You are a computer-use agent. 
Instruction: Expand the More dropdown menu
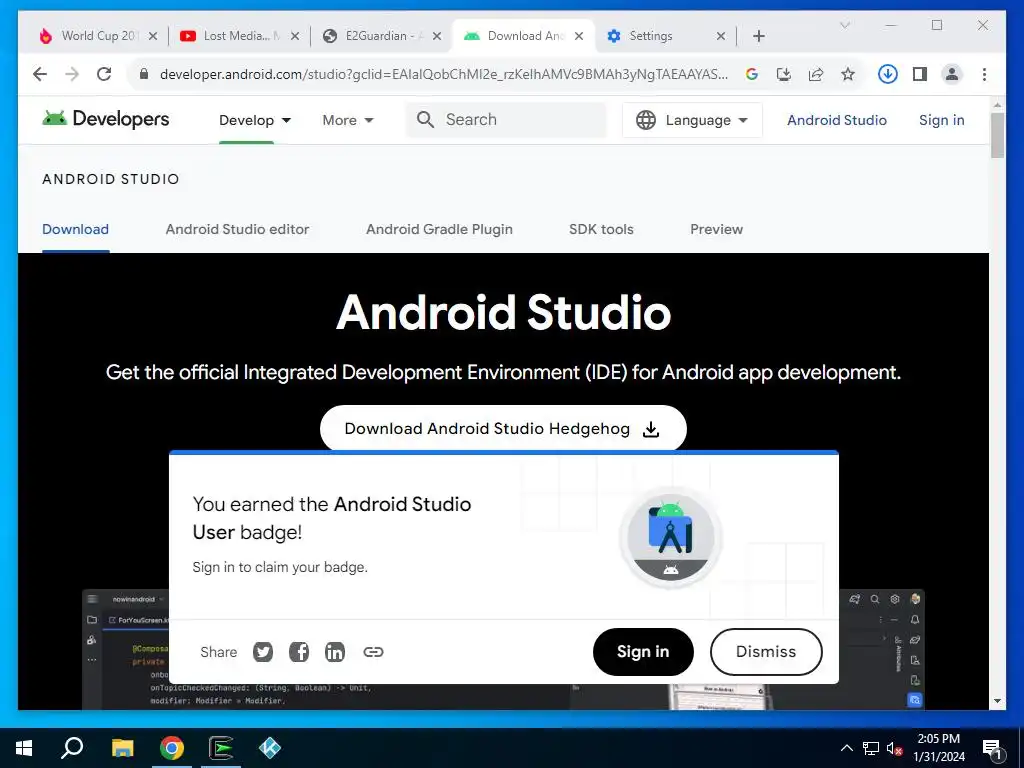click(347, 120)
